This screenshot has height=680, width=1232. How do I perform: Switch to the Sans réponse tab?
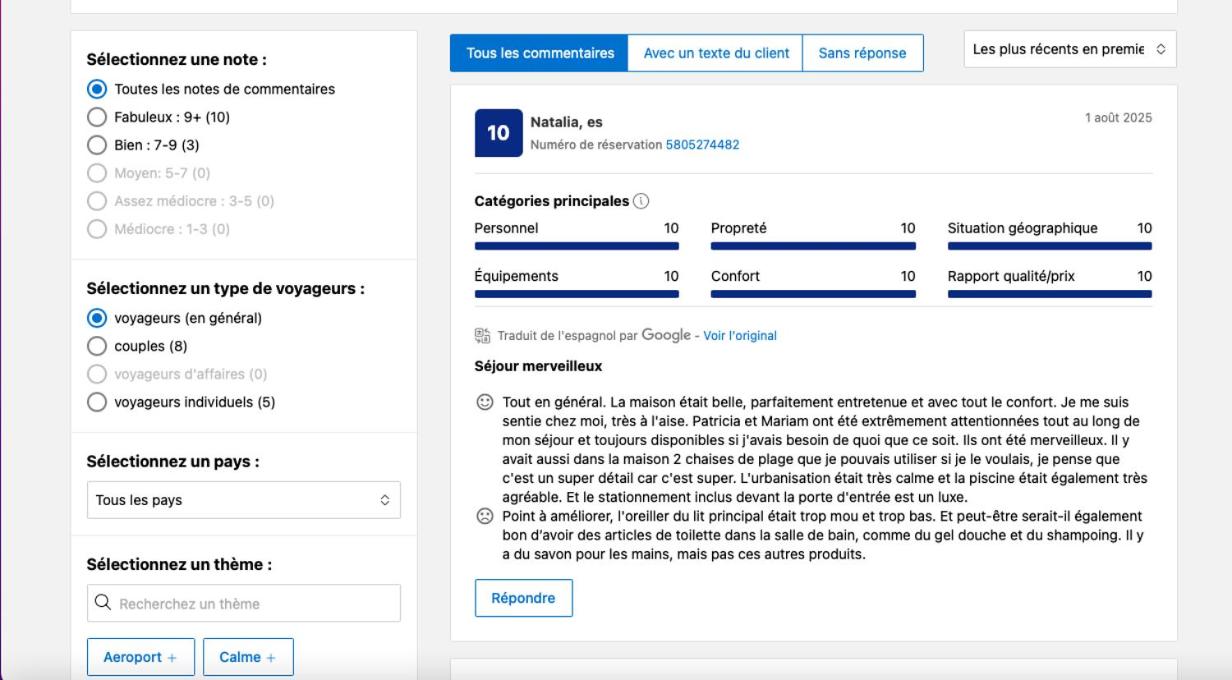862,53
